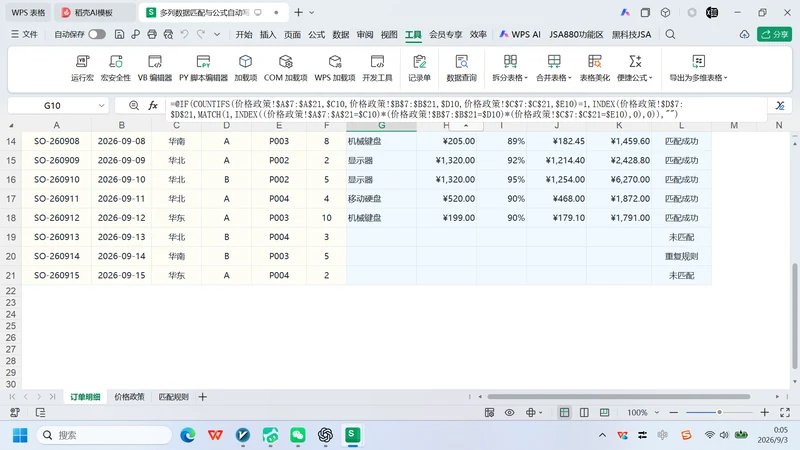800x450 pixels.
Task: Open the zoom percentage 100% dropdown
Action: click(x=657, y=412)
